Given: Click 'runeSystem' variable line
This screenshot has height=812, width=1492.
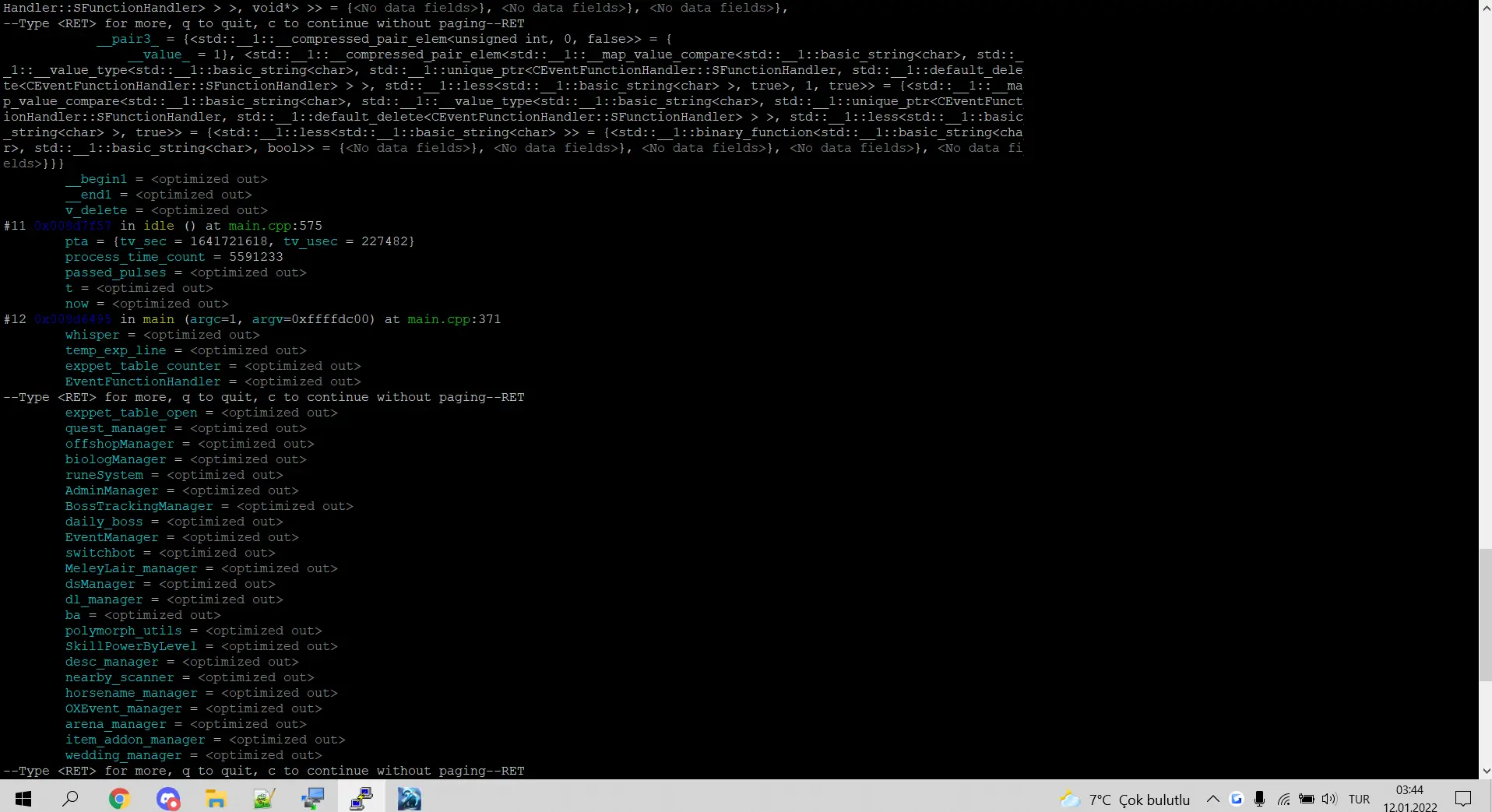Looking at the screenshot, I should 174,475.
